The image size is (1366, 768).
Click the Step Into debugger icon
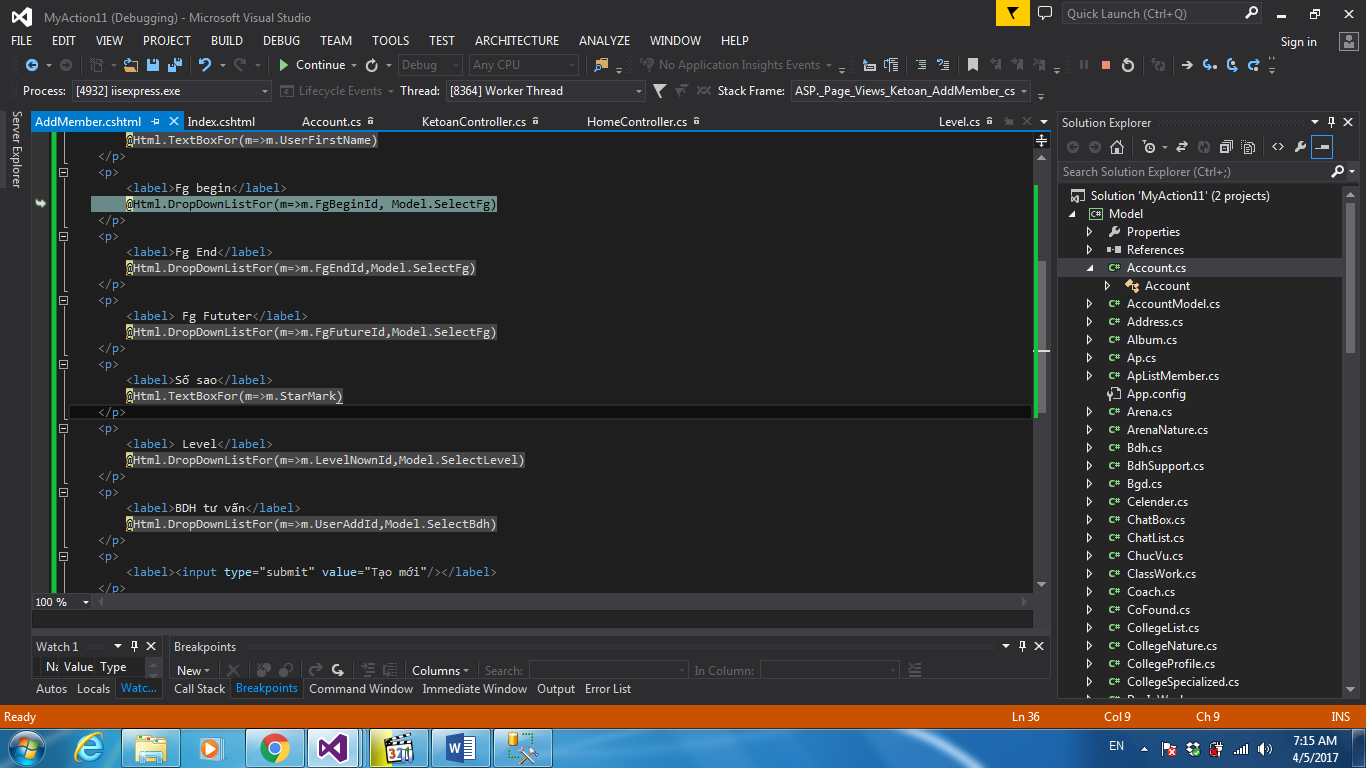click(1210, 65)
